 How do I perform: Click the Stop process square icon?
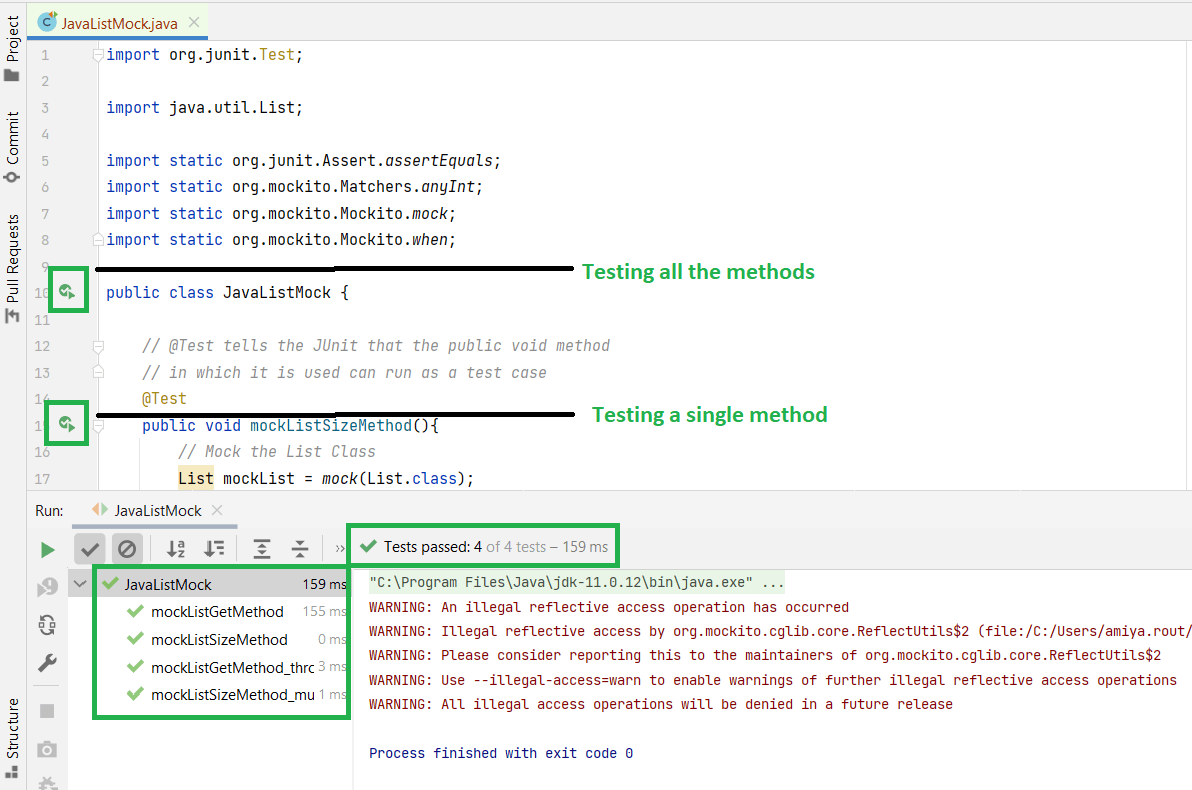click(x=47, y=711)
